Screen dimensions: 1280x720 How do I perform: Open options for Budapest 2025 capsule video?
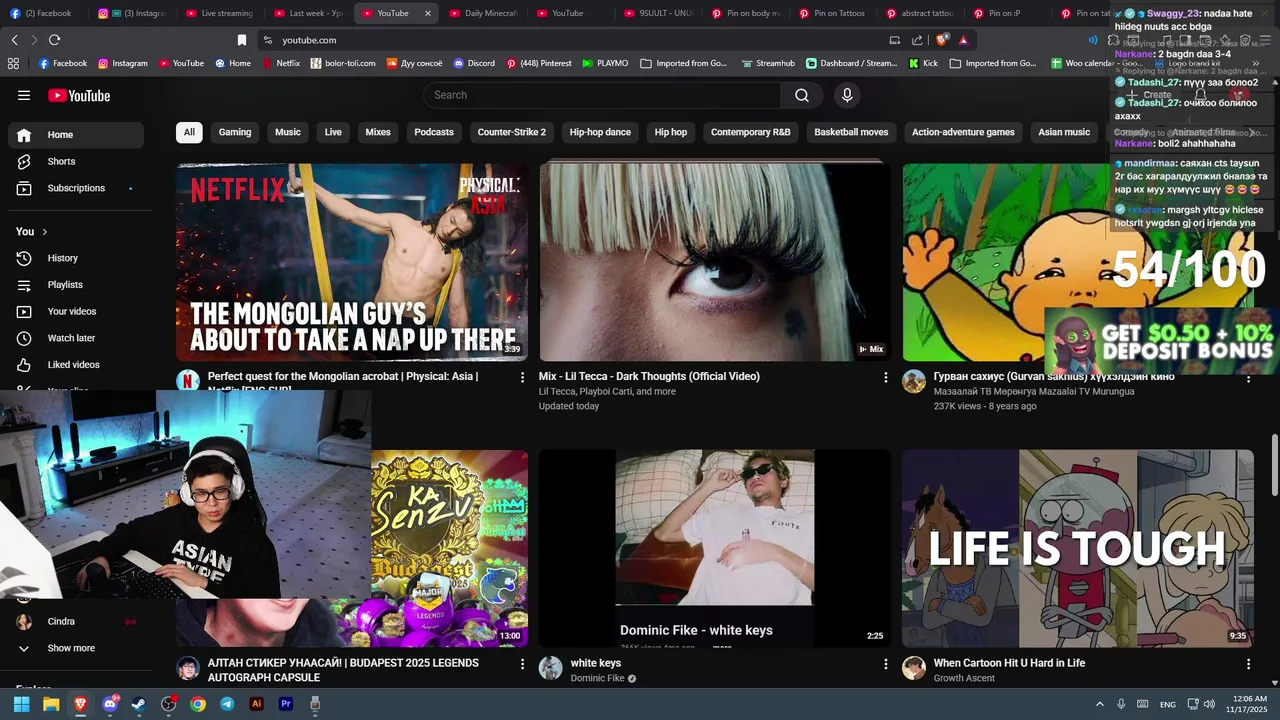click(x=522, y=664)
